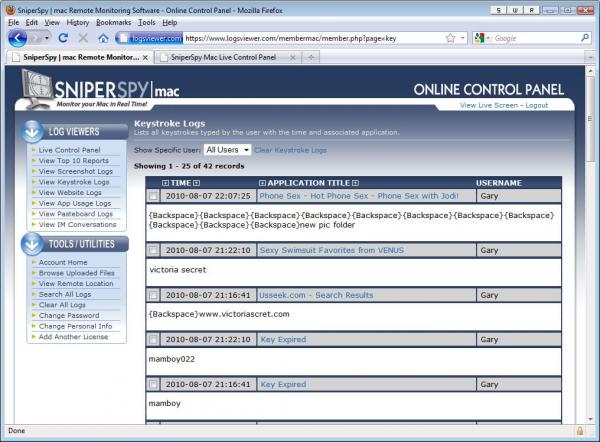
Task: Open Search All Logs
Action: pyautogui.click(x=65, y=294)
